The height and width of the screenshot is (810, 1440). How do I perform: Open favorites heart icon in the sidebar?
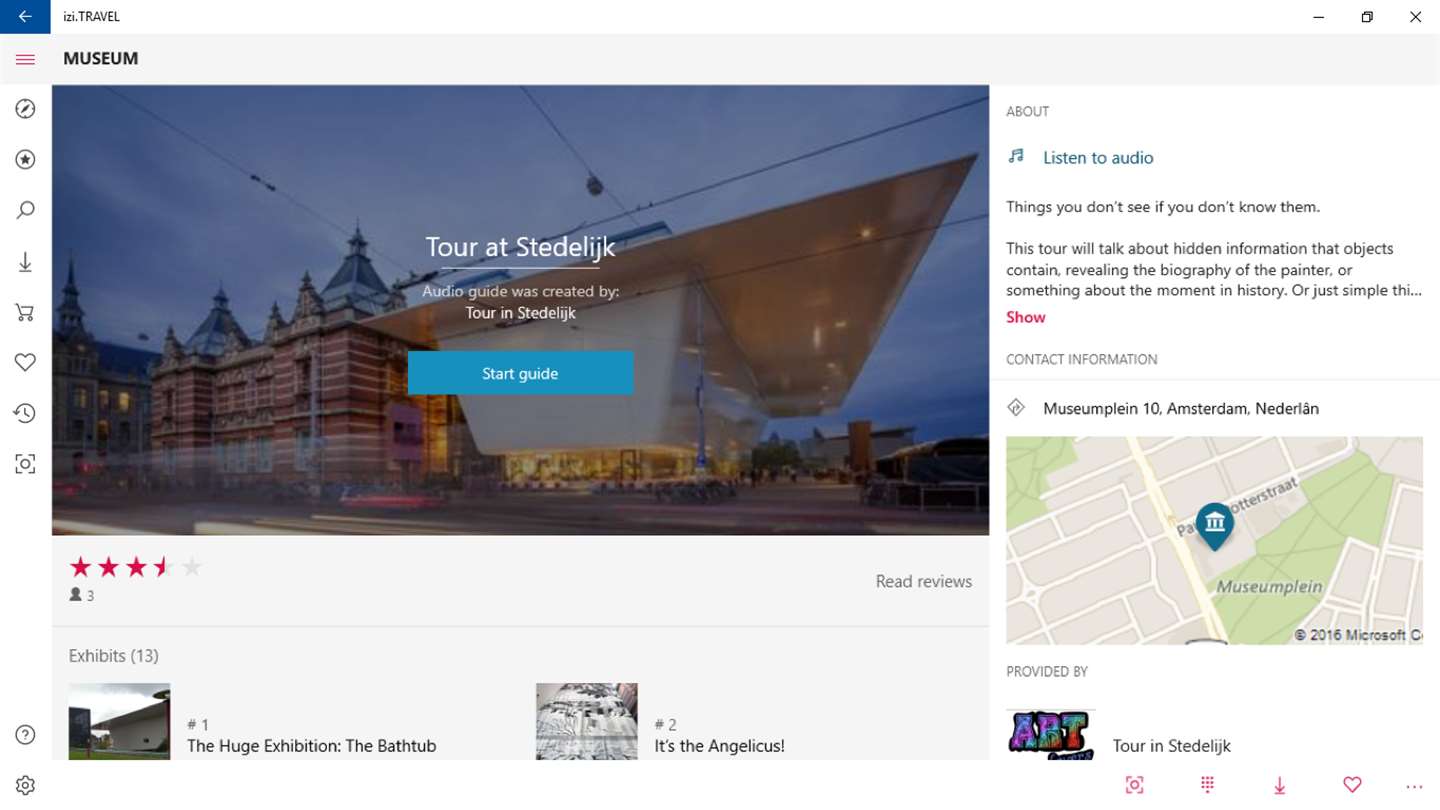pos(25,362)
